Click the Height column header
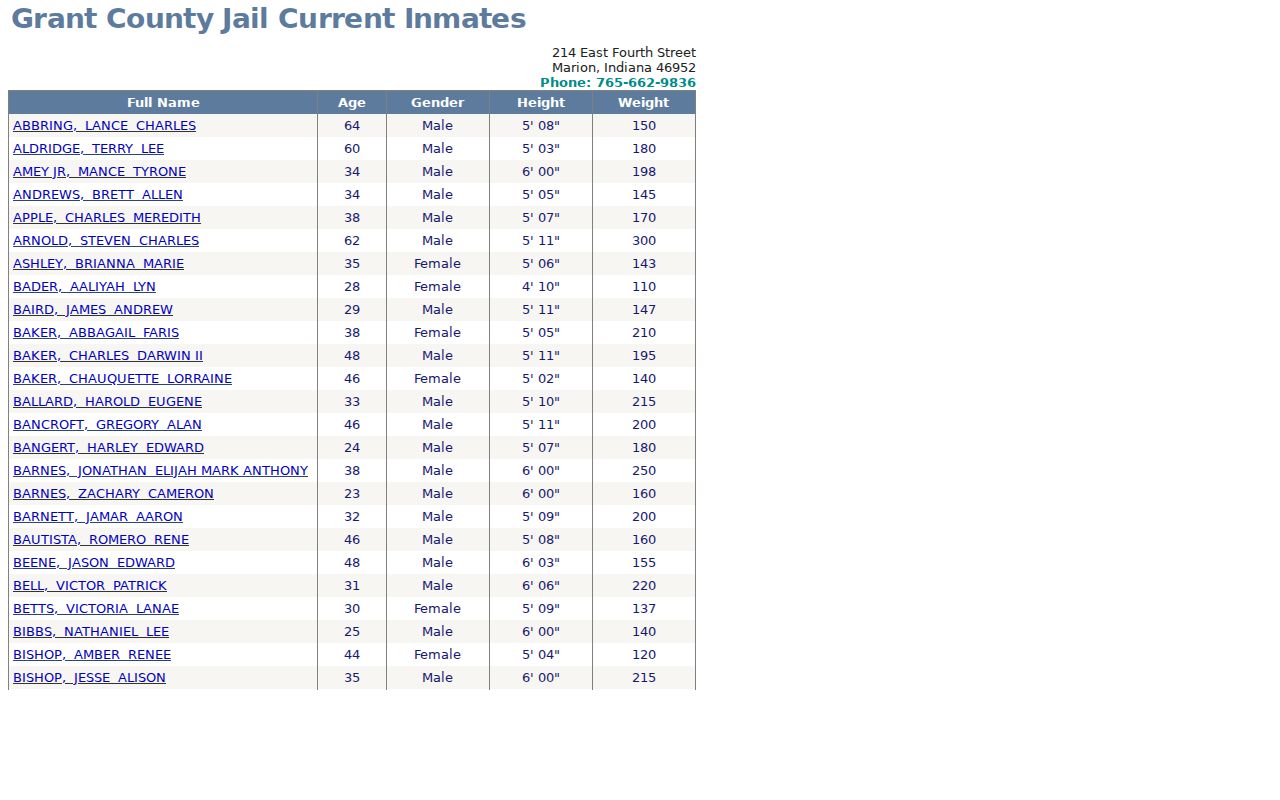This screenshot has height=800, width=1280. (541, 103)
